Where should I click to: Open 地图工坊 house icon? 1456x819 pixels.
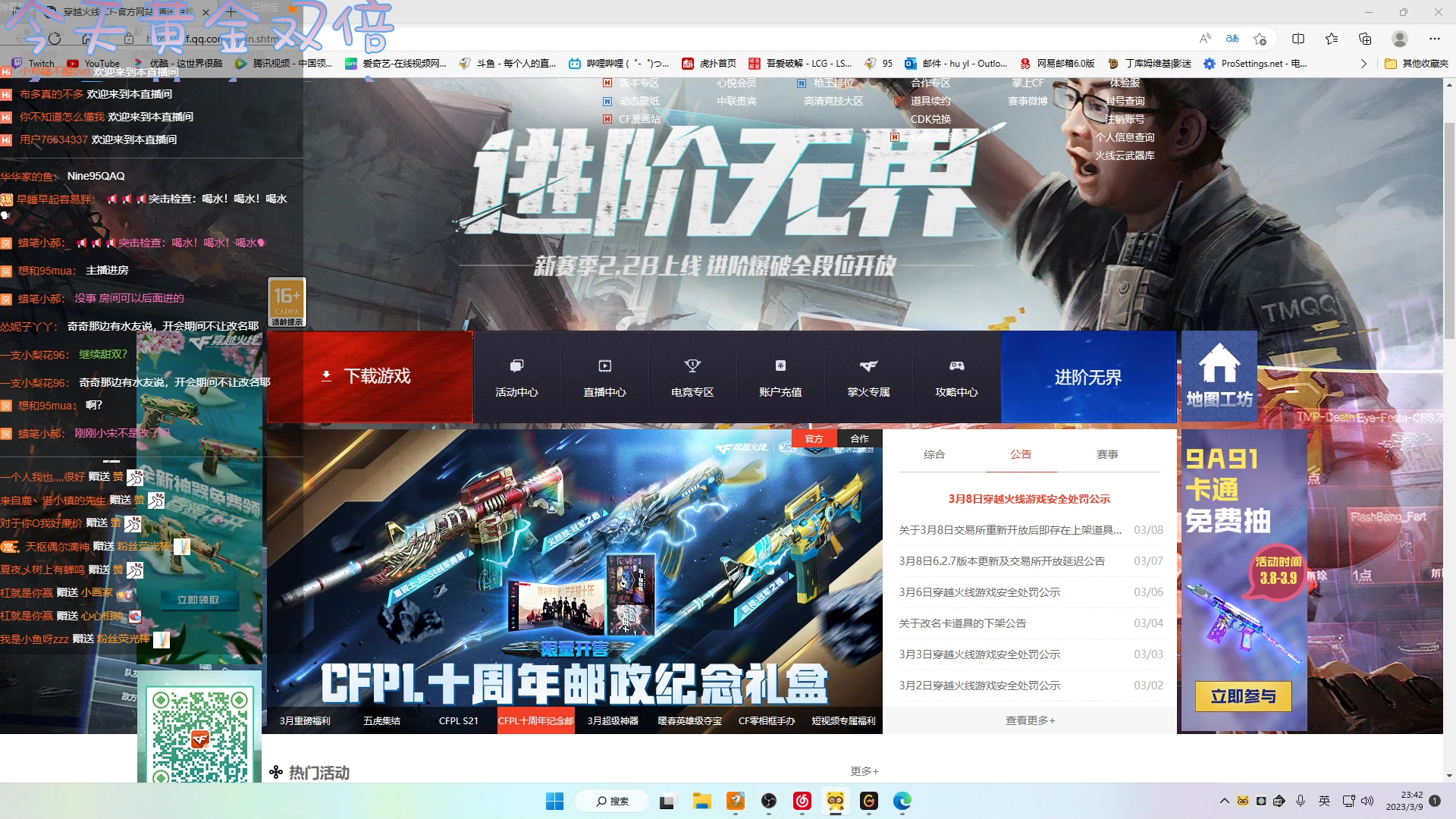[1219, 376]
